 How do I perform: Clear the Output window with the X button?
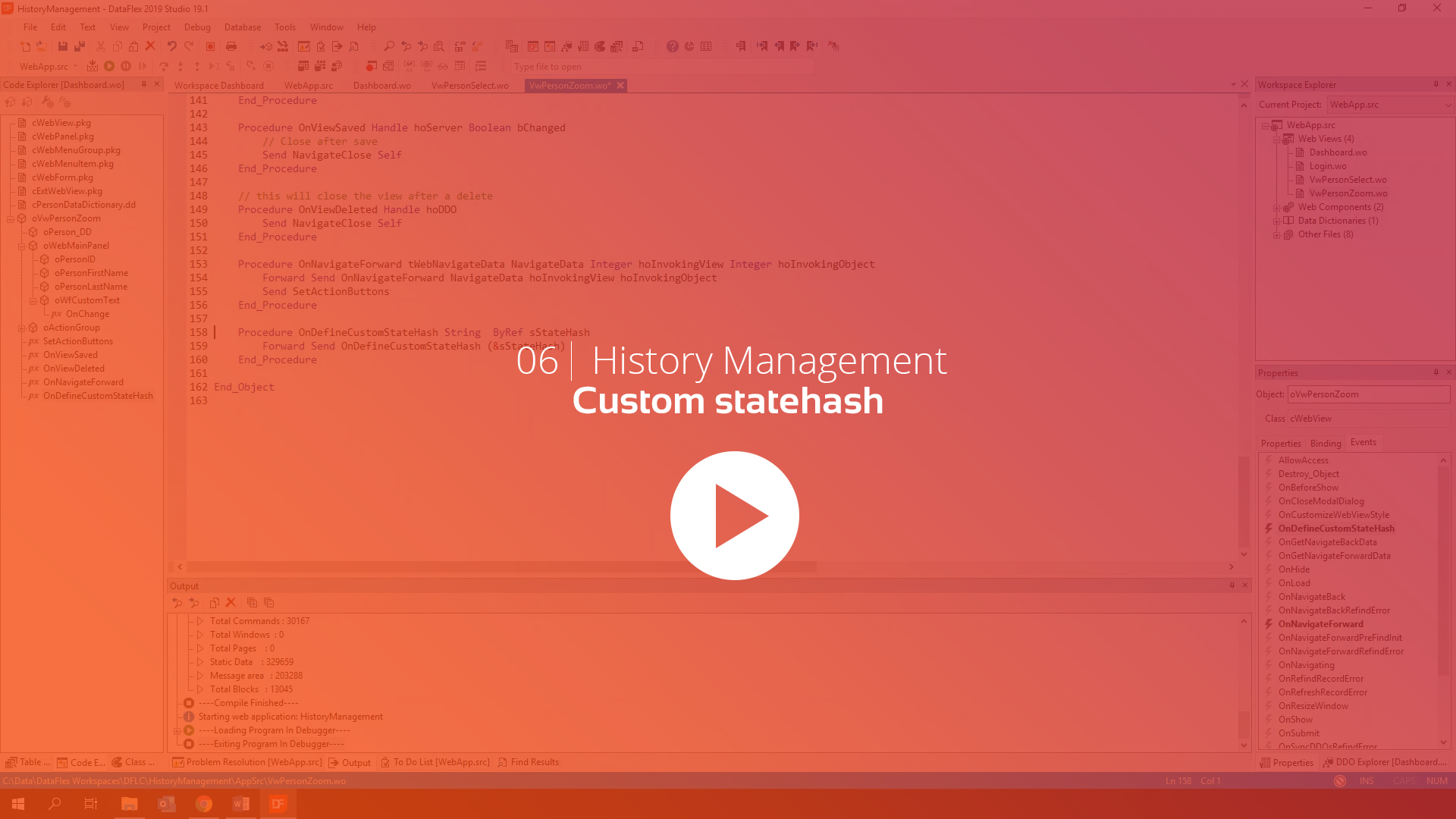[x=231, y=602]
